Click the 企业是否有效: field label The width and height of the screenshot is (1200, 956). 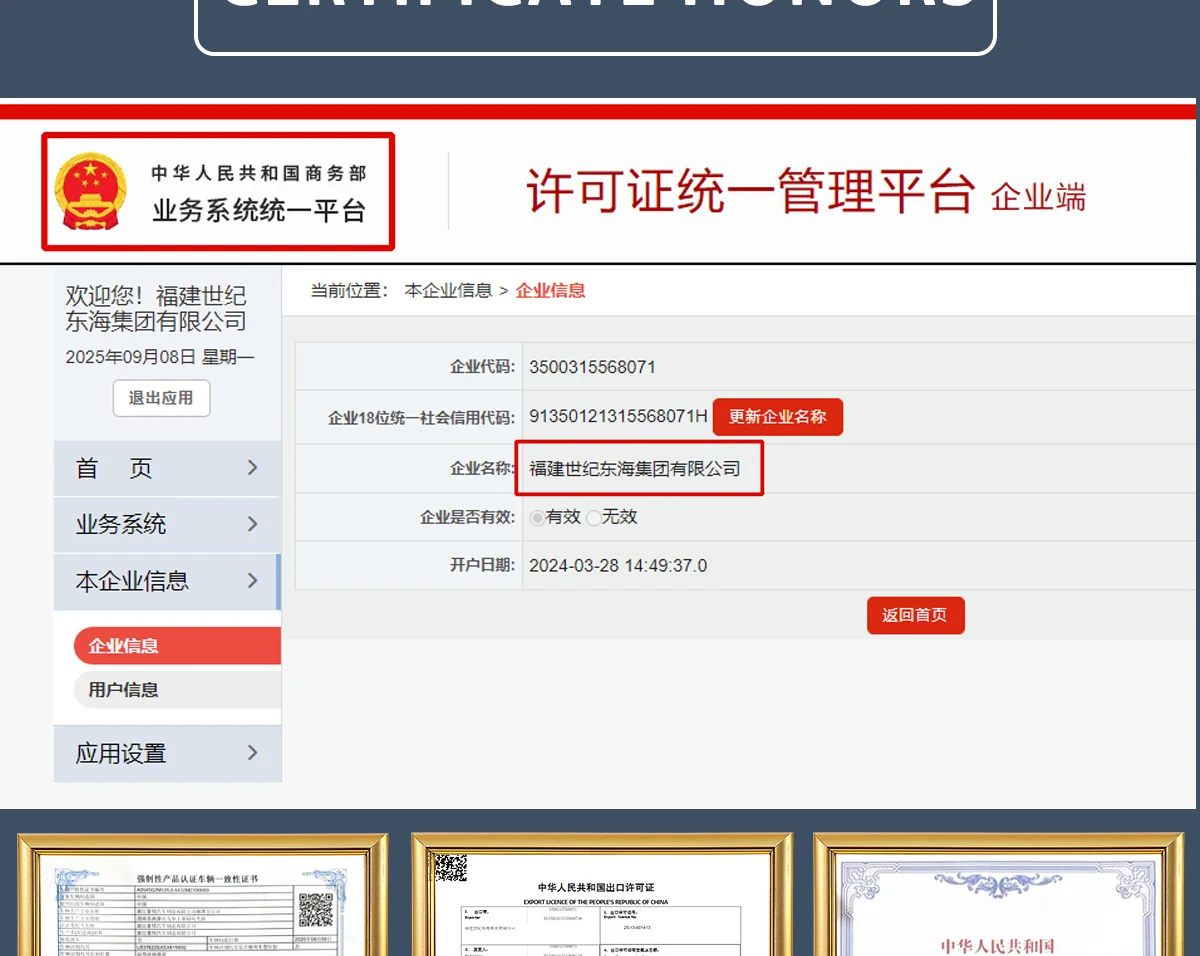point(467,518)
